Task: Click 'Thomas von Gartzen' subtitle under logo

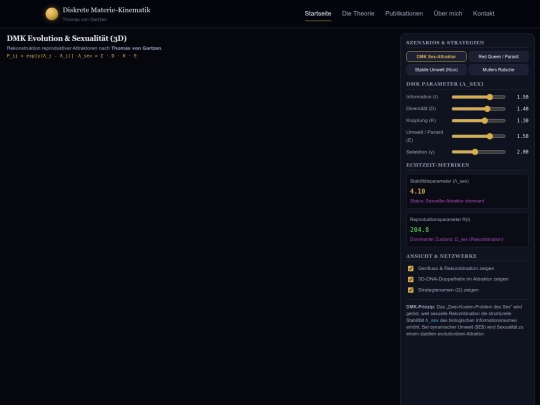Action: point(85,20)
